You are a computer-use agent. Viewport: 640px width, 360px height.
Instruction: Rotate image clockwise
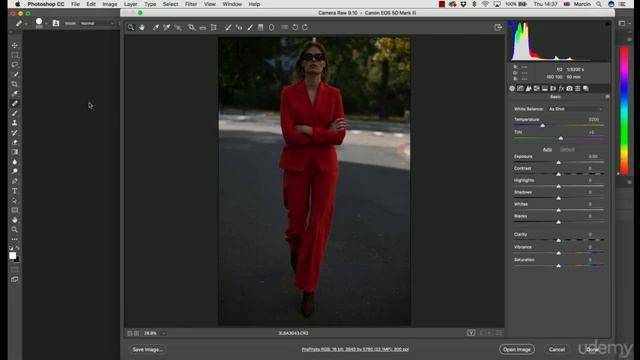click(305, 27)
